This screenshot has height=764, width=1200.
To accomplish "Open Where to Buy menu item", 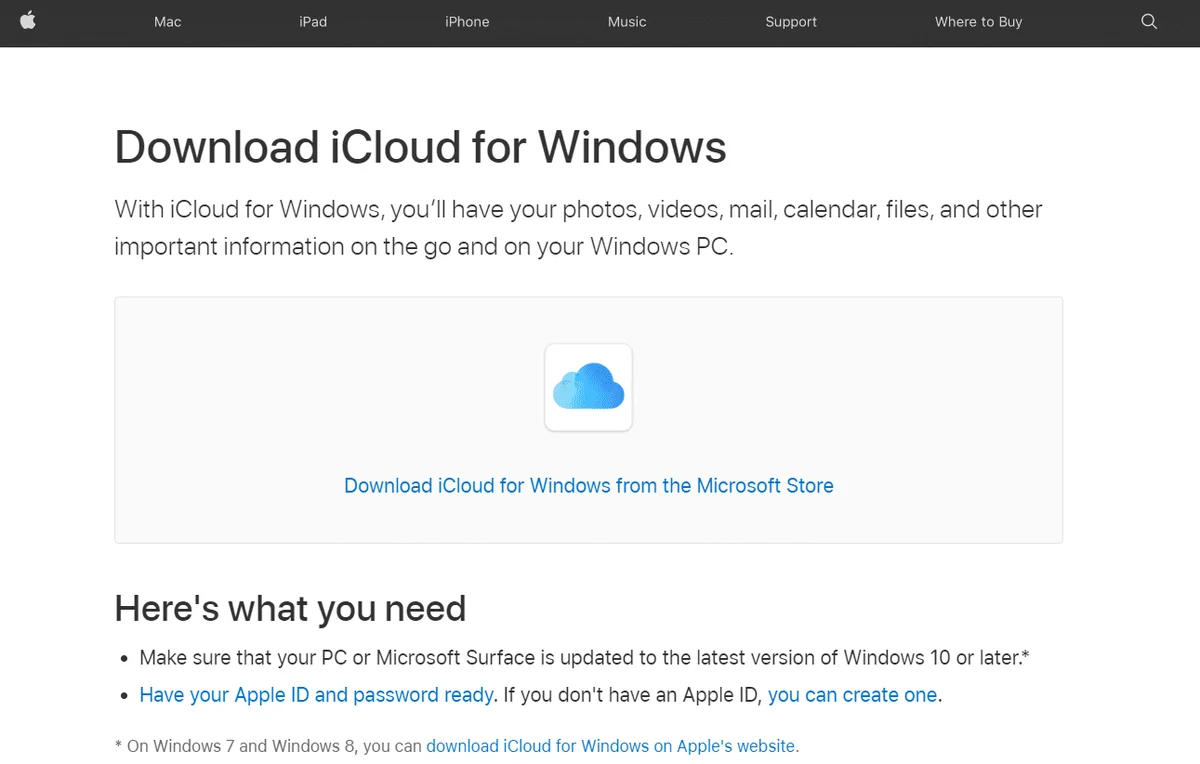I will 978,22.
